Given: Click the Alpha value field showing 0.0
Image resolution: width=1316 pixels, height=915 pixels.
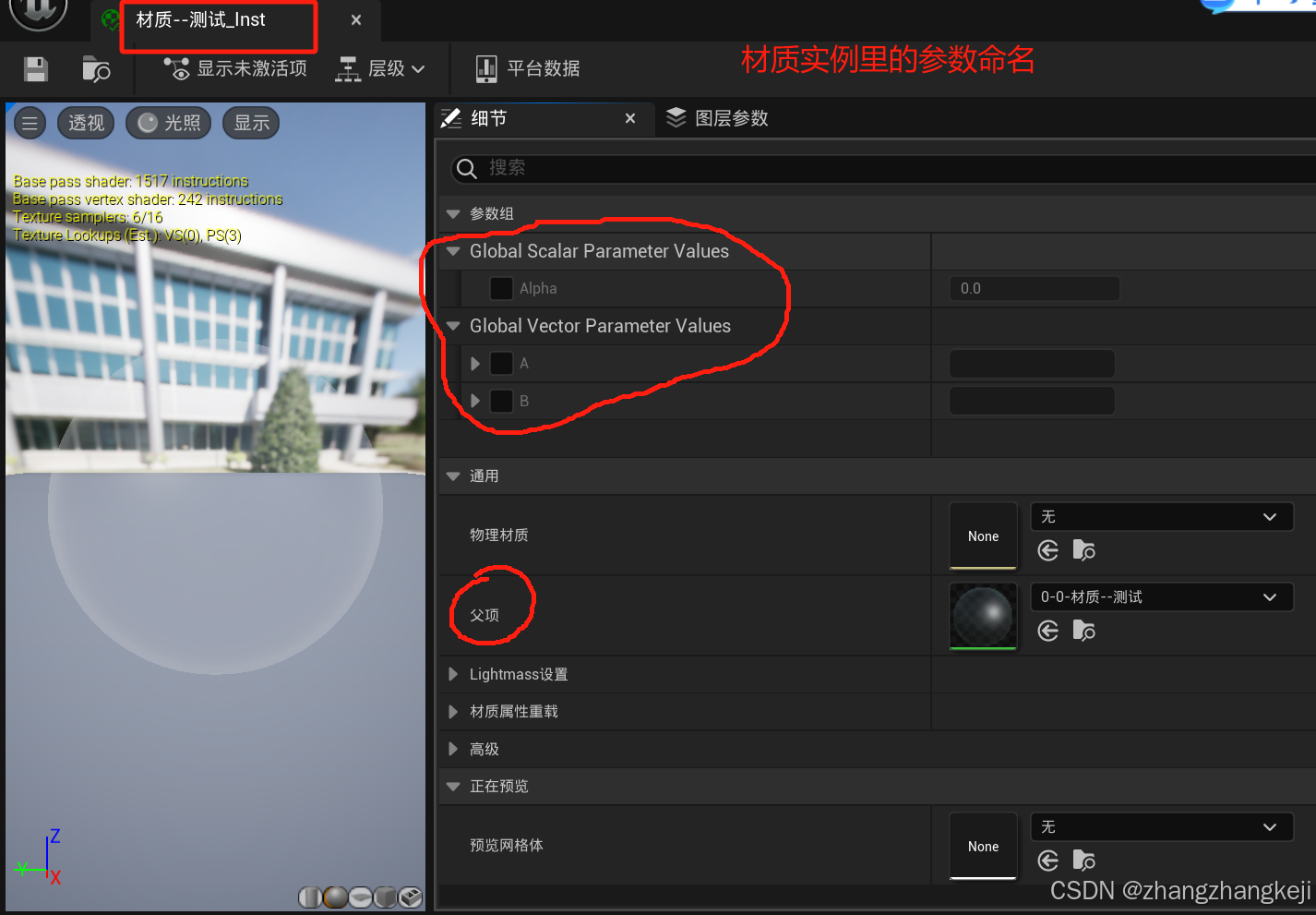Looking at the screenshot, I should (1035, 288).
